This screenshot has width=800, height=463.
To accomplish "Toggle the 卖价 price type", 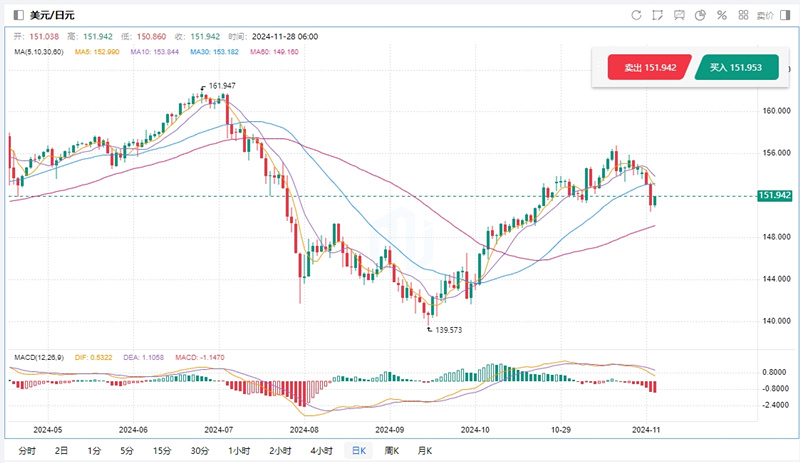I will pos(765,15).
